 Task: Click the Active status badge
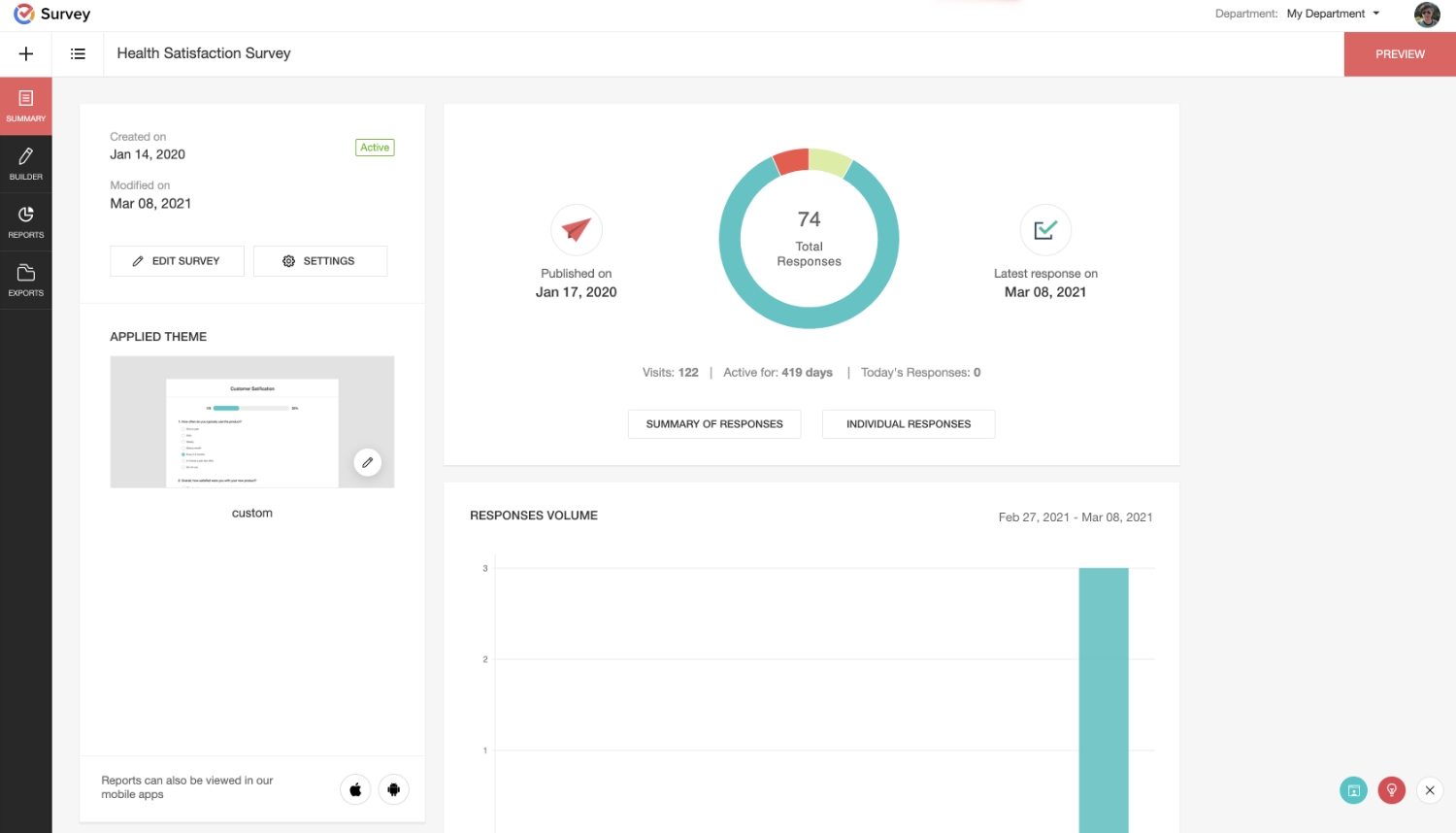pyautogui.click(x=375, y=148)
